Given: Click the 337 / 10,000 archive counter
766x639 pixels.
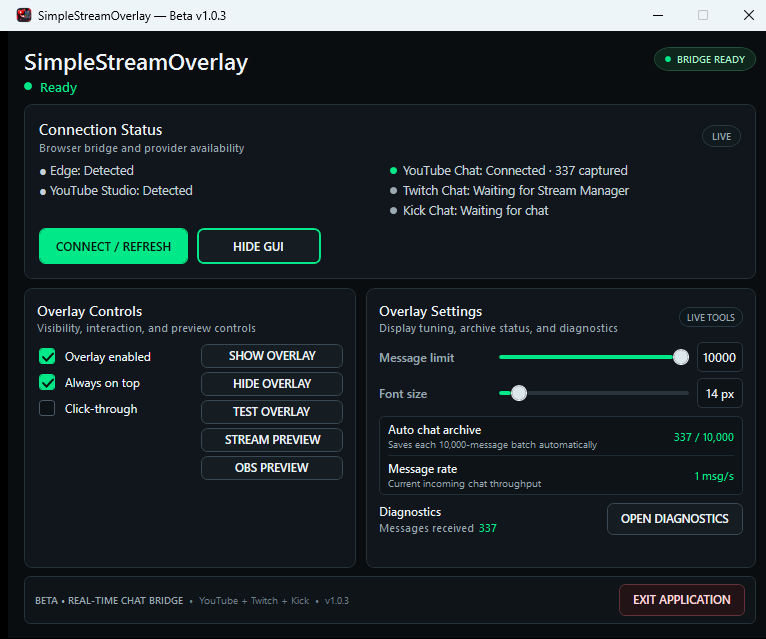Looking at the screenshot, I should tap(703, 437).
